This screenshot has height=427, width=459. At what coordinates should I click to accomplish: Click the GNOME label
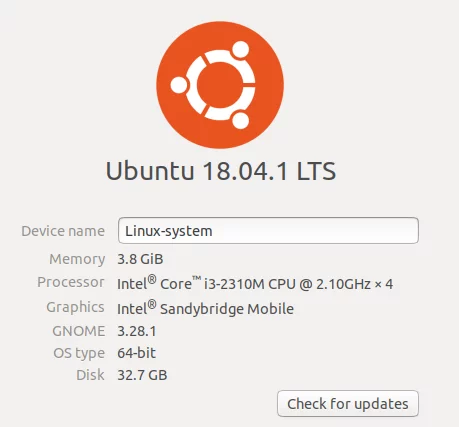79,331
